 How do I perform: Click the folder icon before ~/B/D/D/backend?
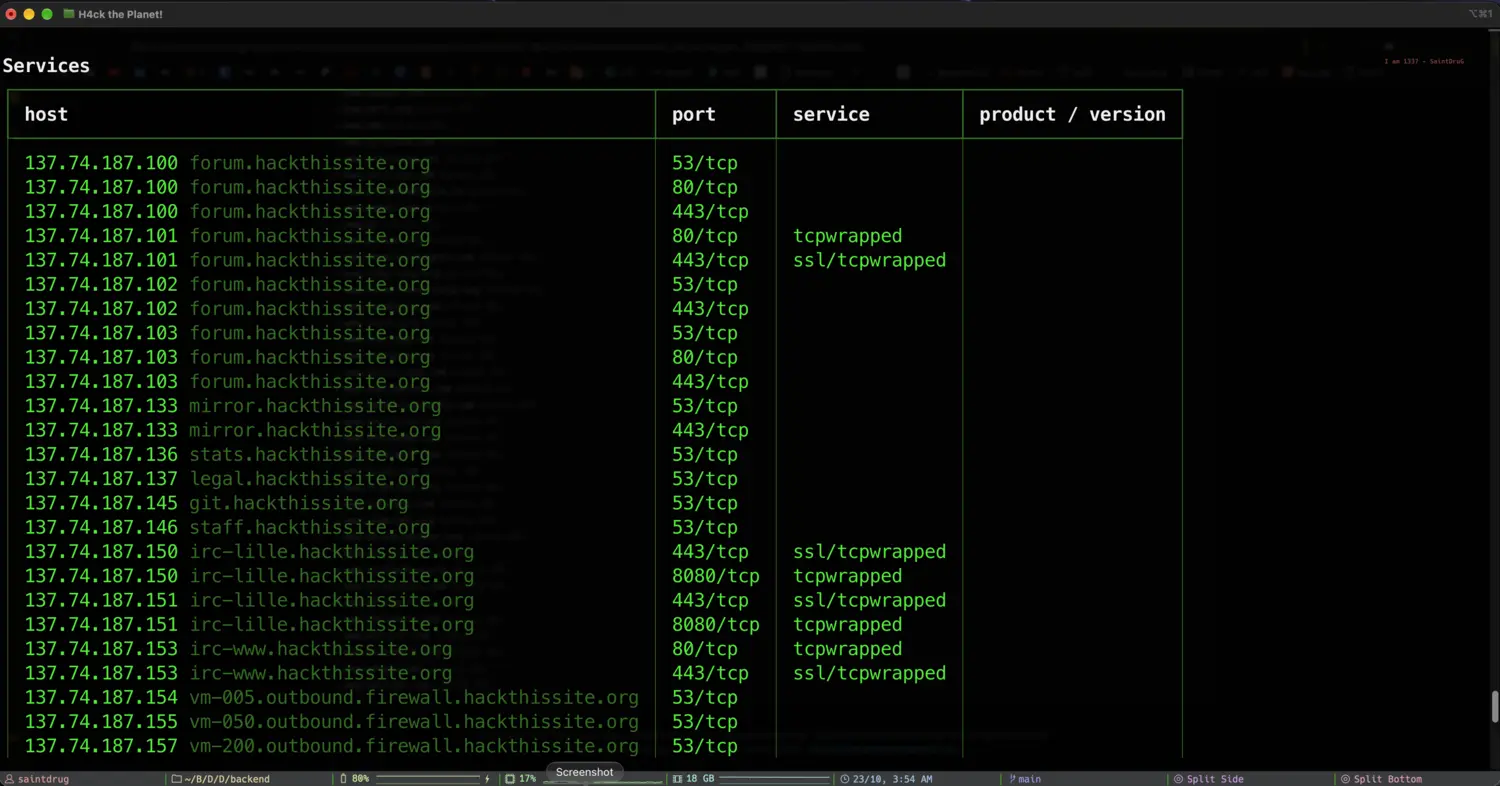(x=176, y=779)
